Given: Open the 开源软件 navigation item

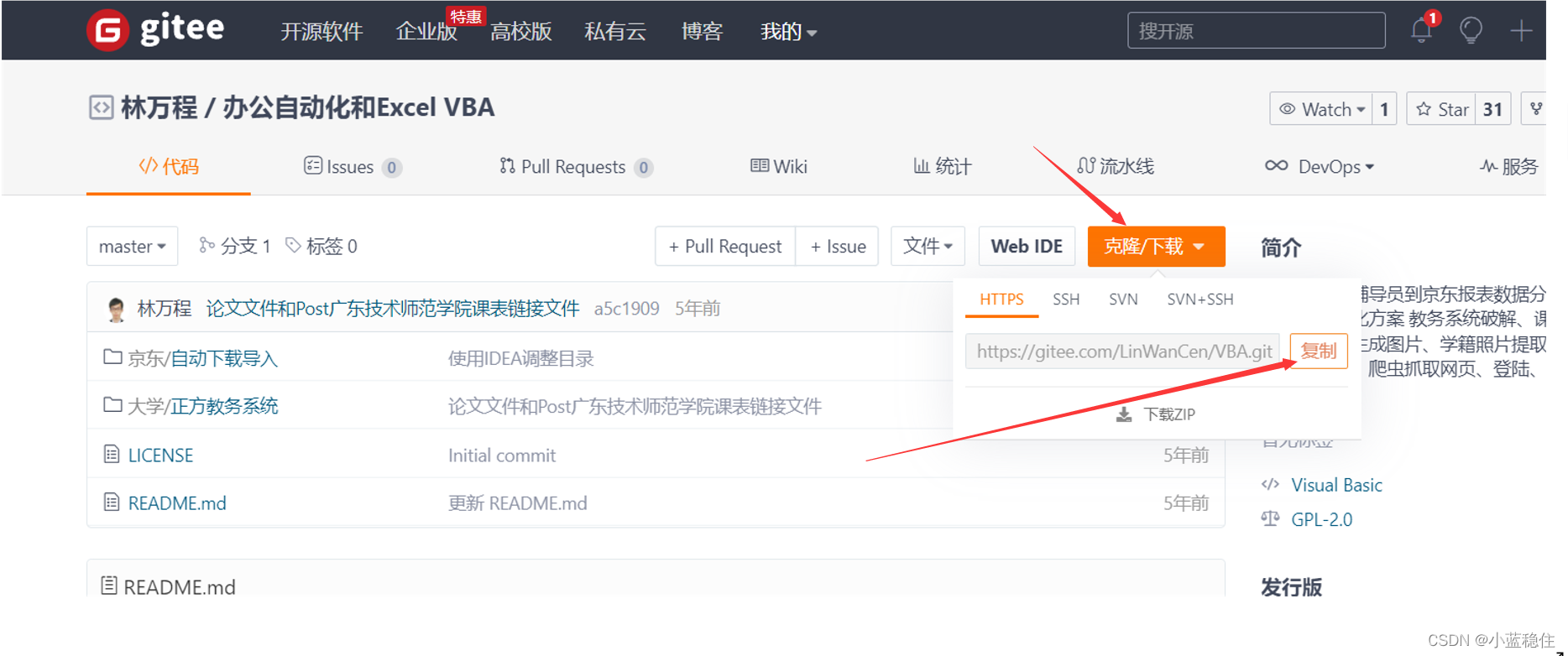Looking at the screenshot, I should pyautogui.click(x=321, y=32).
